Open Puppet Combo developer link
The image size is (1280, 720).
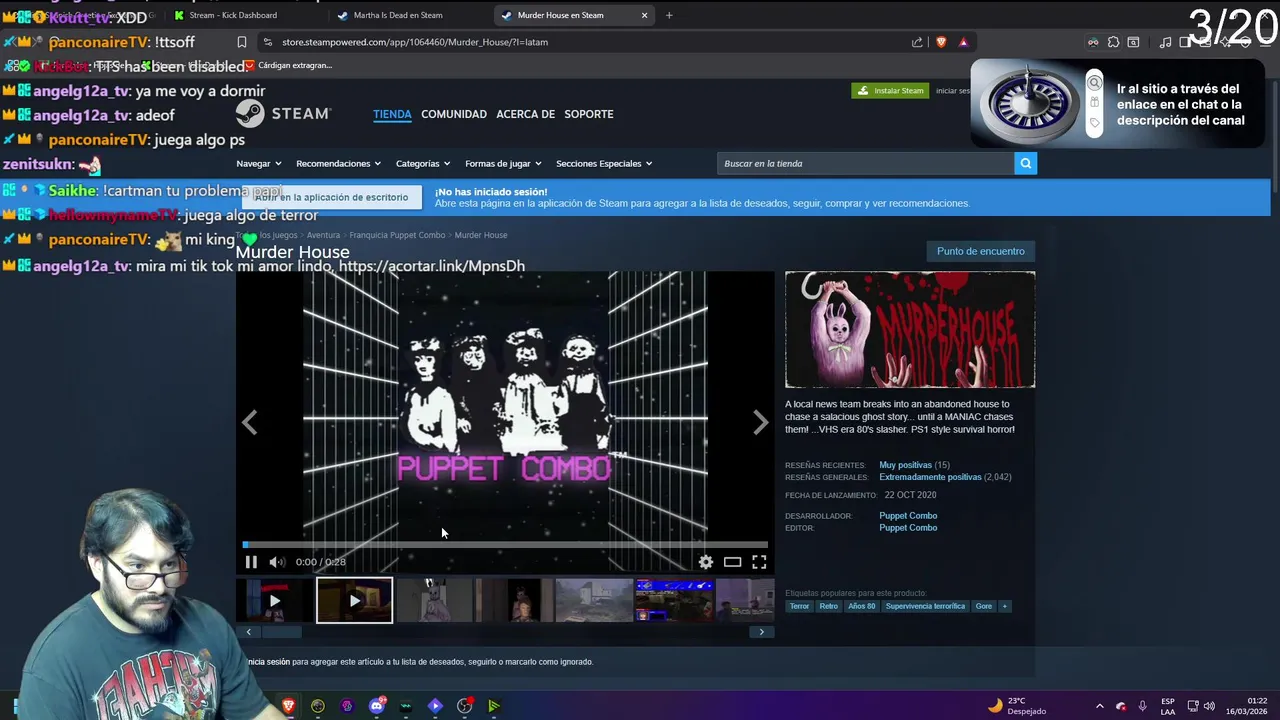click(907, 516)
